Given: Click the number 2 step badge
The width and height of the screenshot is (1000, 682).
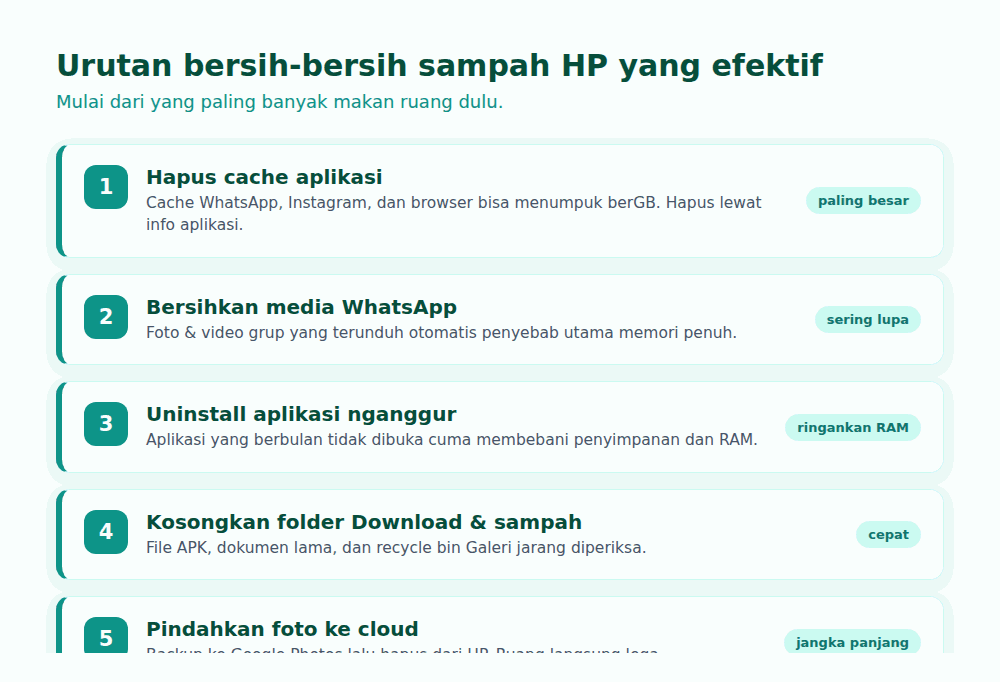Looking at the screenshot, I should point(106,317).
